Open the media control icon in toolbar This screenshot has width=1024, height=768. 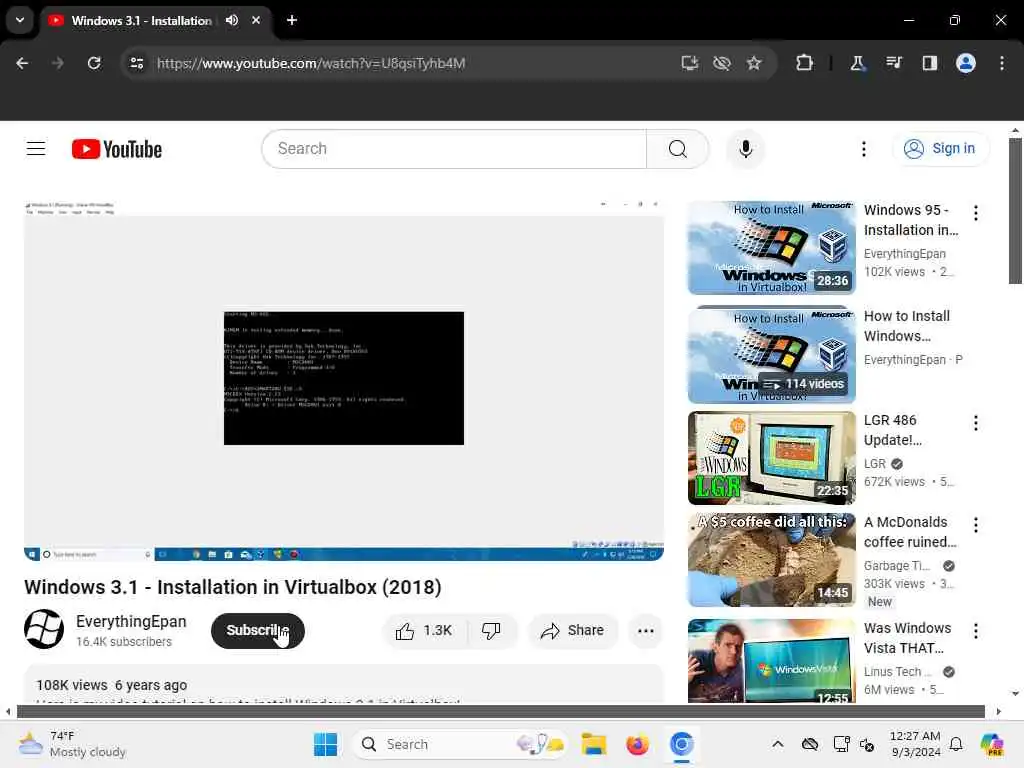[894, 63]
